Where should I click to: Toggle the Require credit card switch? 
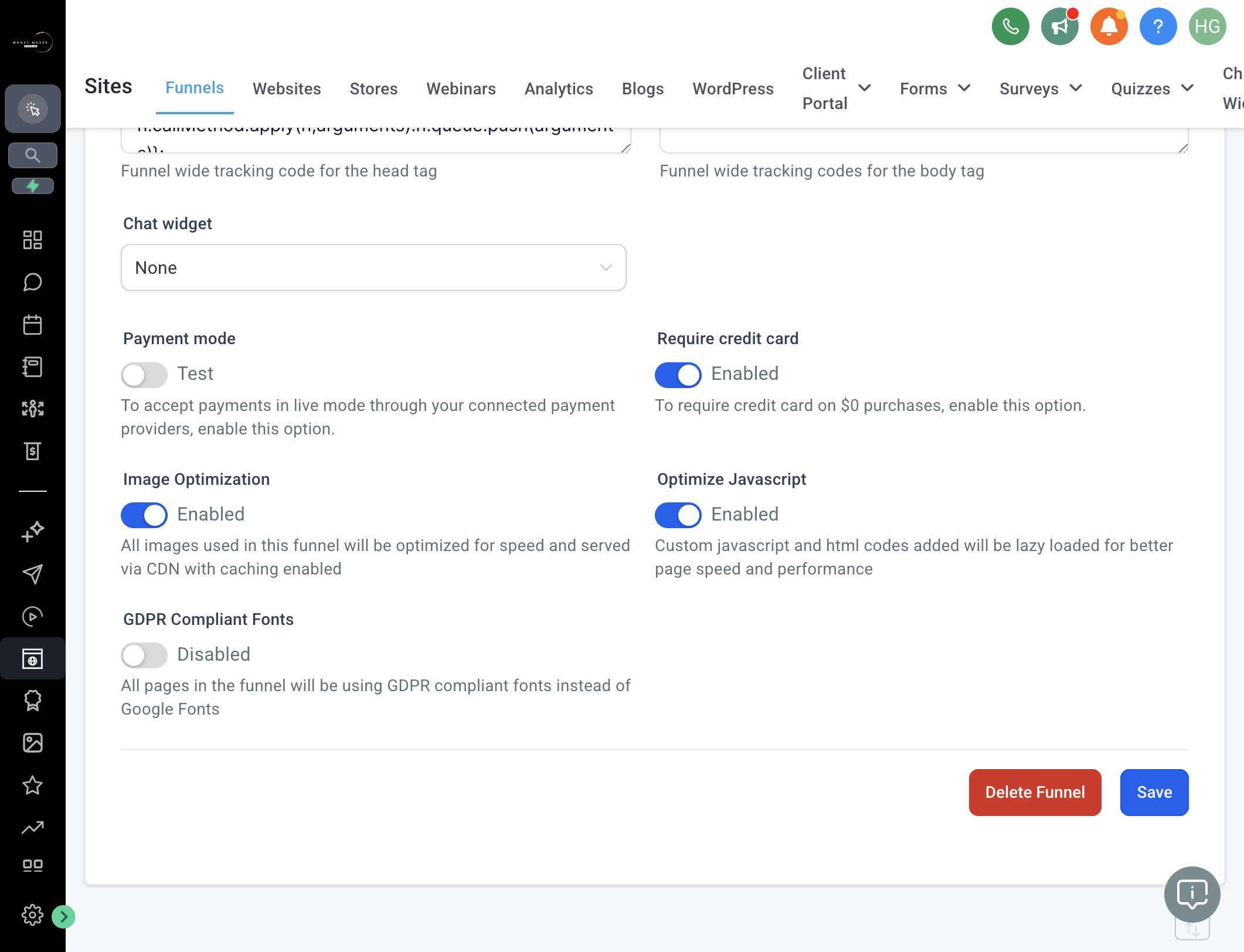(678, 375)
